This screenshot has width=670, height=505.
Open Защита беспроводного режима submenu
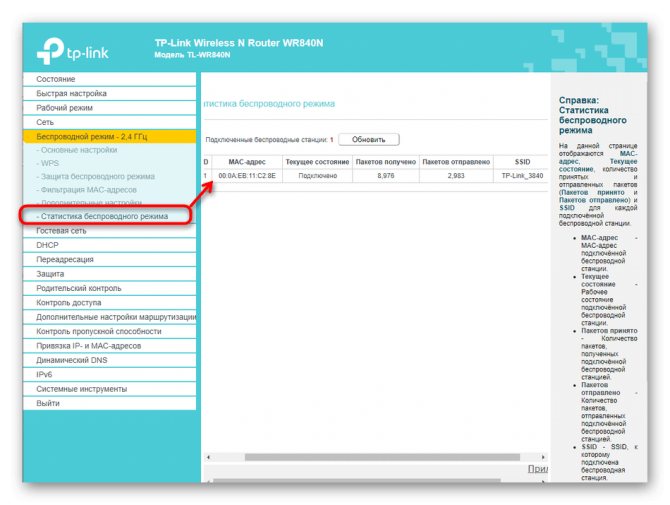tap(95, 176)
